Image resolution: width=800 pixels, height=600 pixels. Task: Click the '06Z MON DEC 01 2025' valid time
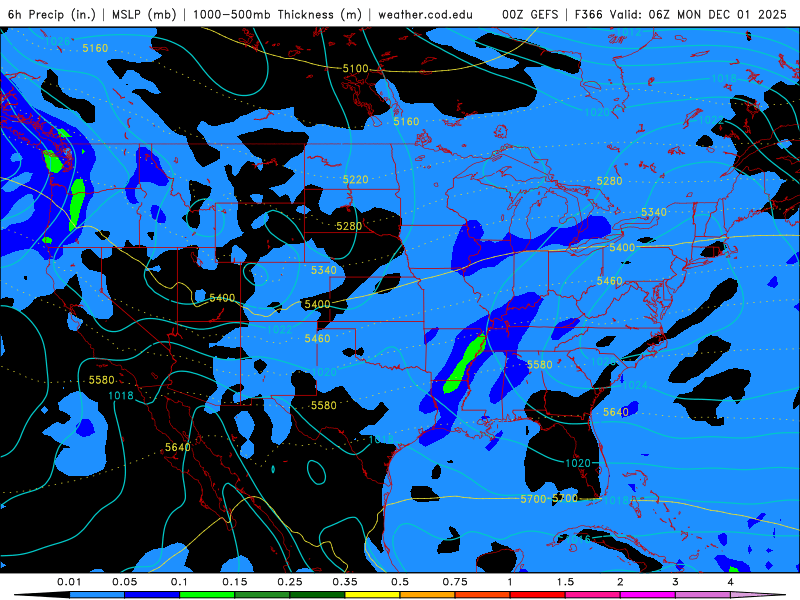point(717,14)
